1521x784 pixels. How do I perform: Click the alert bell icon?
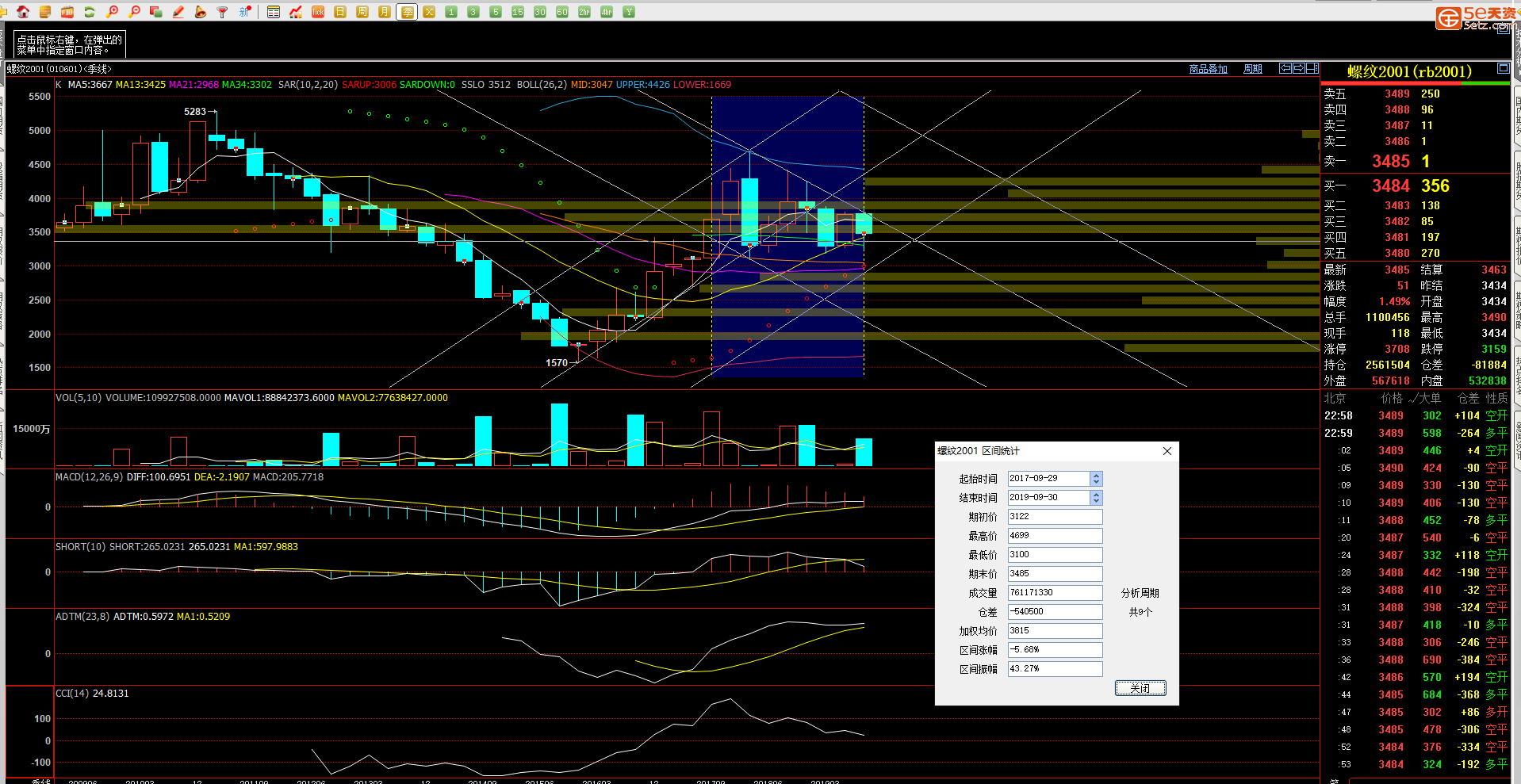(201, 12)
